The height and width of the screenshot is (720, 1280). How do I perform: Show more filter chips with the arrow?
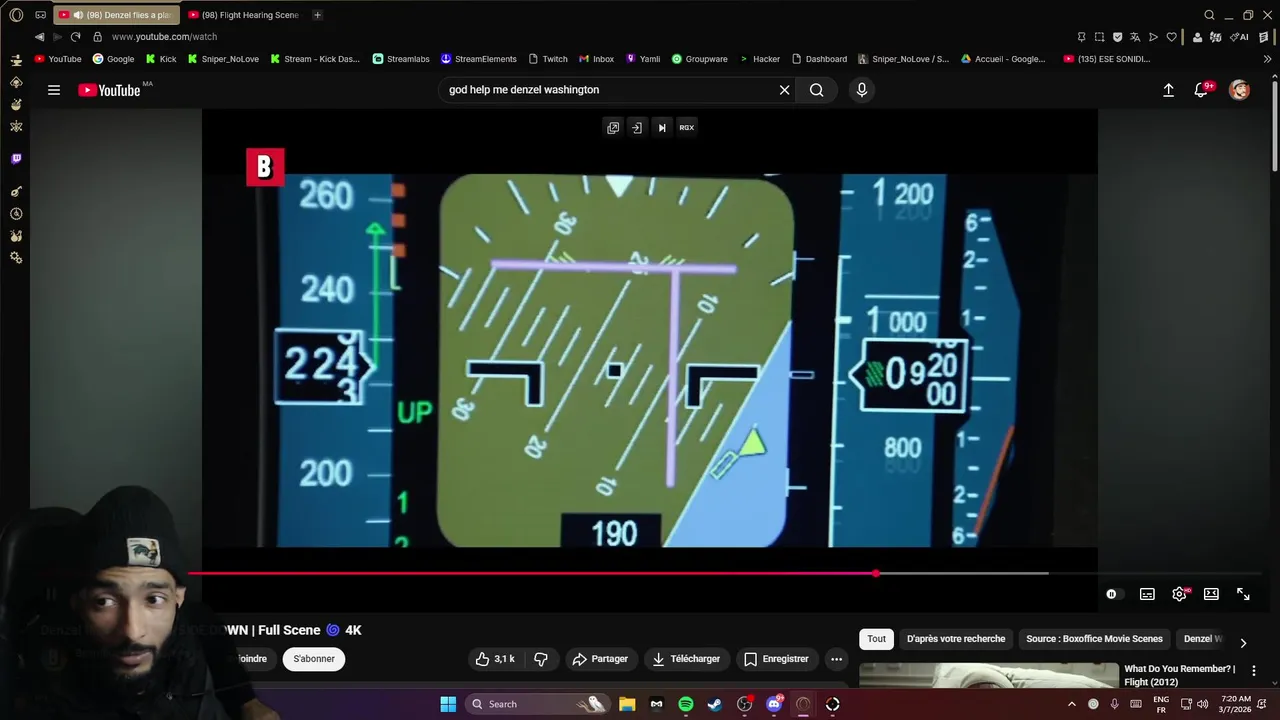(x=1243, y=643)
